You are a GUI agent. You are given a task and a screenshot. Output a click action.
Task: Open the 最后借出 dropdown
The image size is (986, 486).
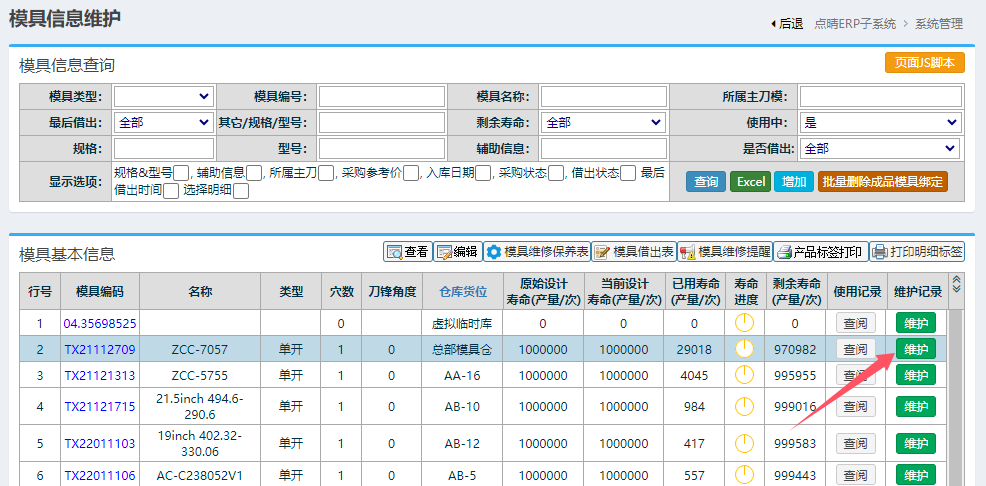pos(163,123)
